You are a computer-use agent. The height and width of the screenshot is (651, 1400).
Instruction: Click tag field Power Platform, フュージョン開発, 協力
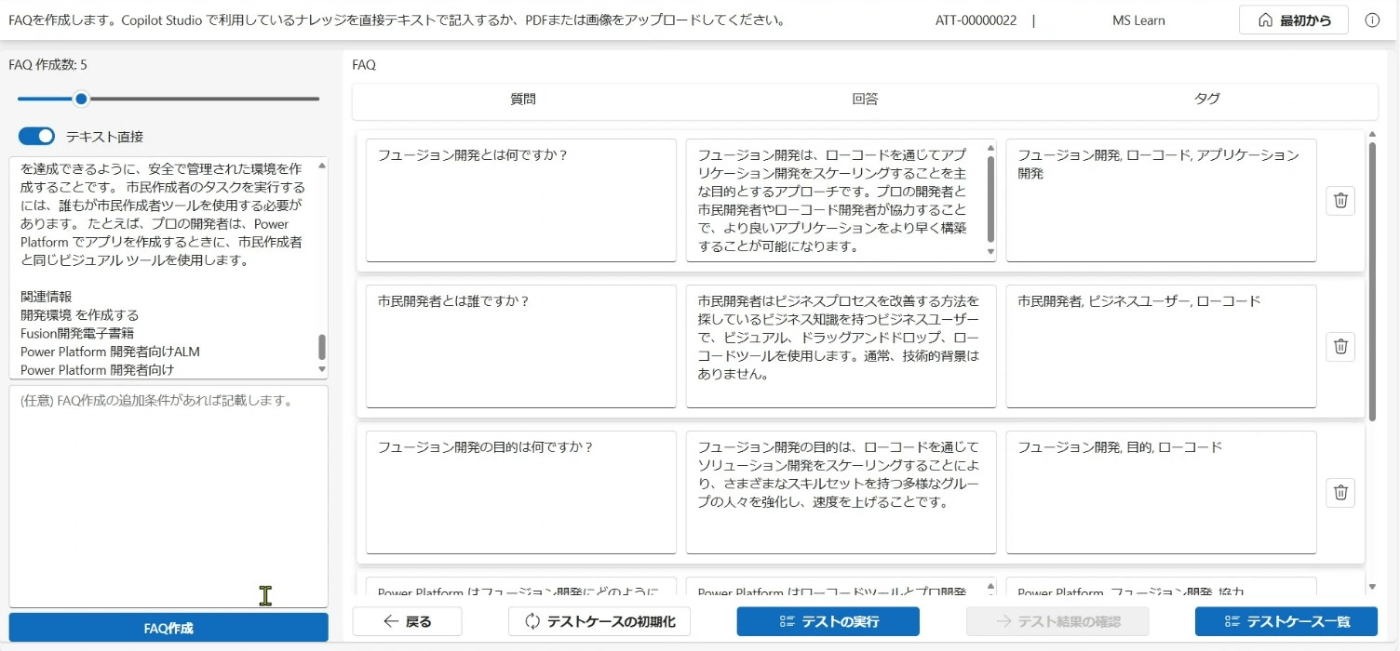click(1161, 588)
